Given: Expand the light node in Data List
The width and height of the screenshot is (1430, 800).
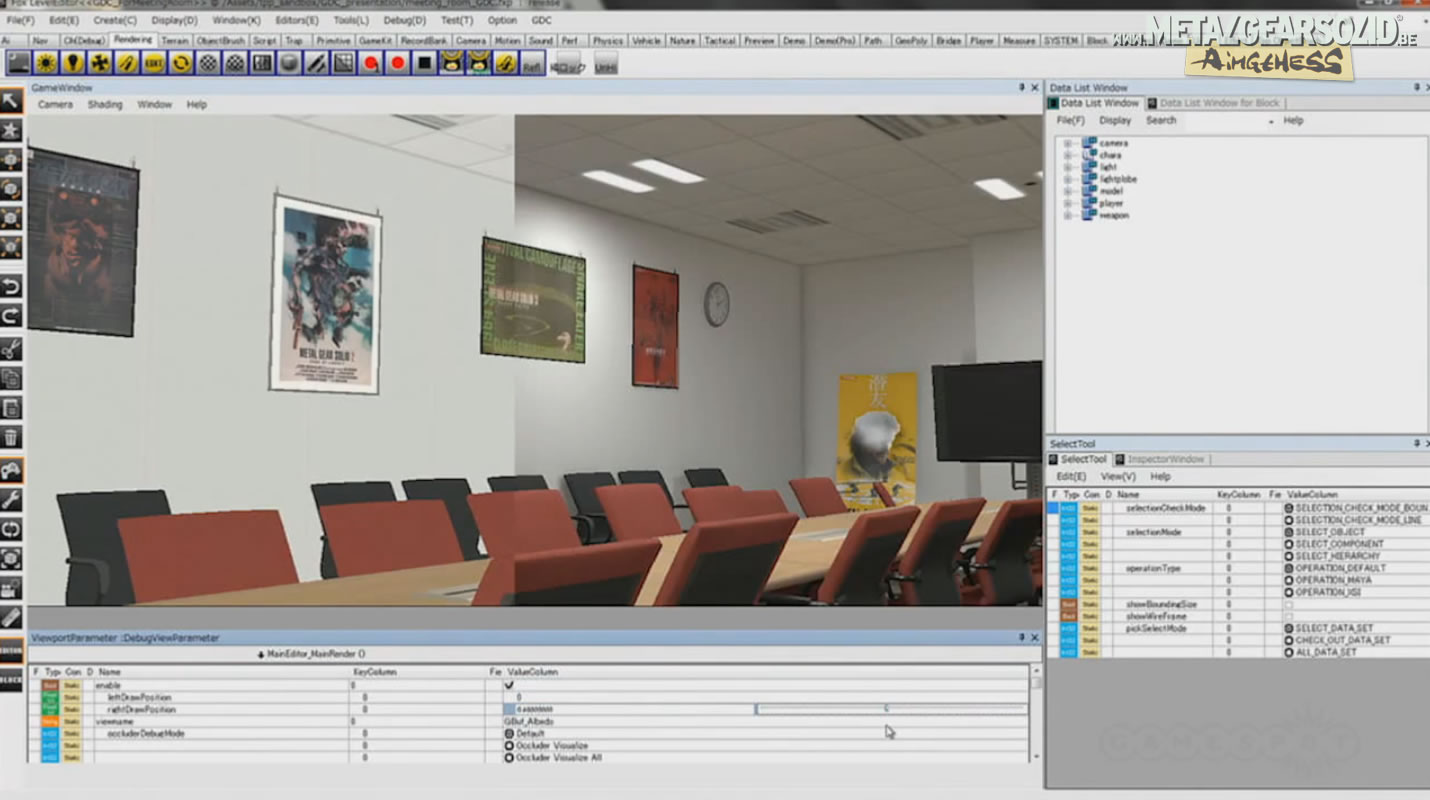Looking at the screenshot, I should coord(1067,167).
